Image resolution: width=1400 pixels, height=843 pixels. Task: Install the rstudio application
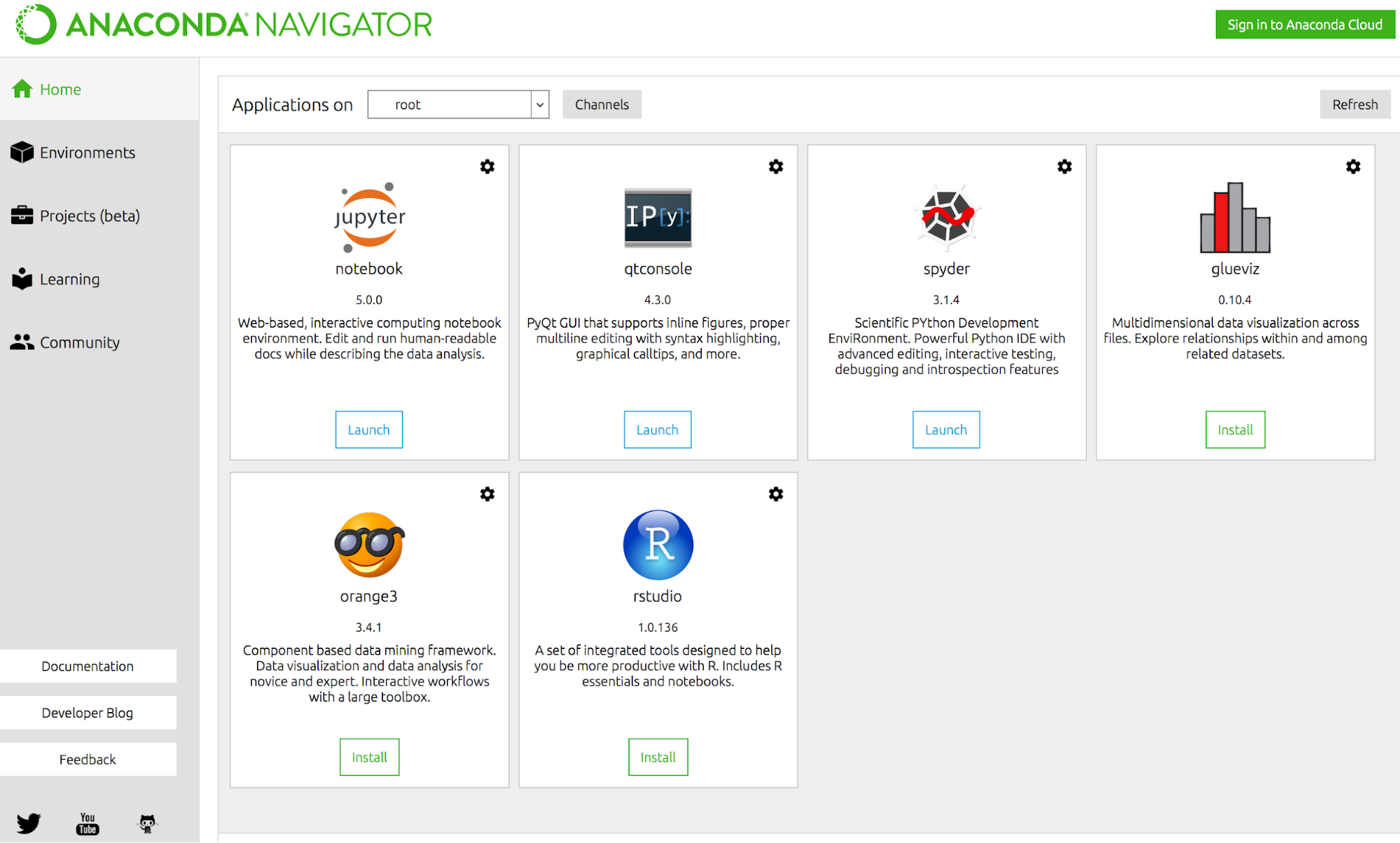pos(658,757)
